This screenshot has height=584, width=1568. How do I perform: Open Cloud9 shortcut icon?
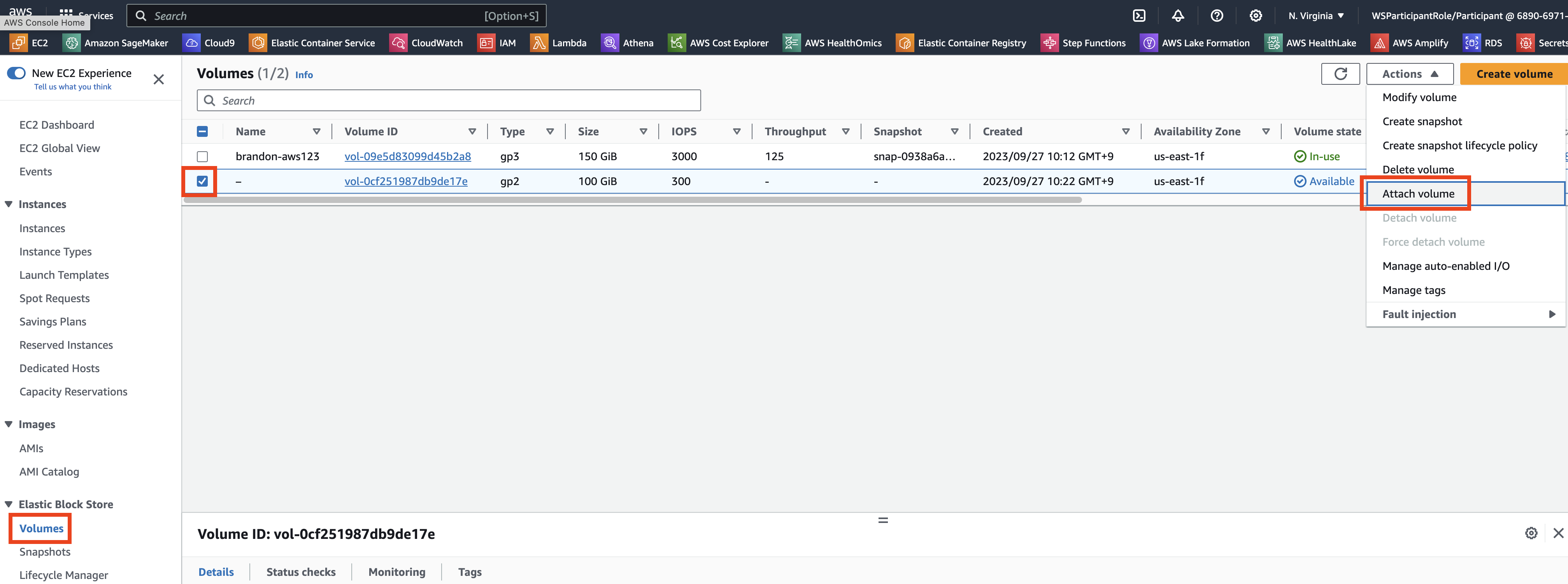tap(191, 43)
